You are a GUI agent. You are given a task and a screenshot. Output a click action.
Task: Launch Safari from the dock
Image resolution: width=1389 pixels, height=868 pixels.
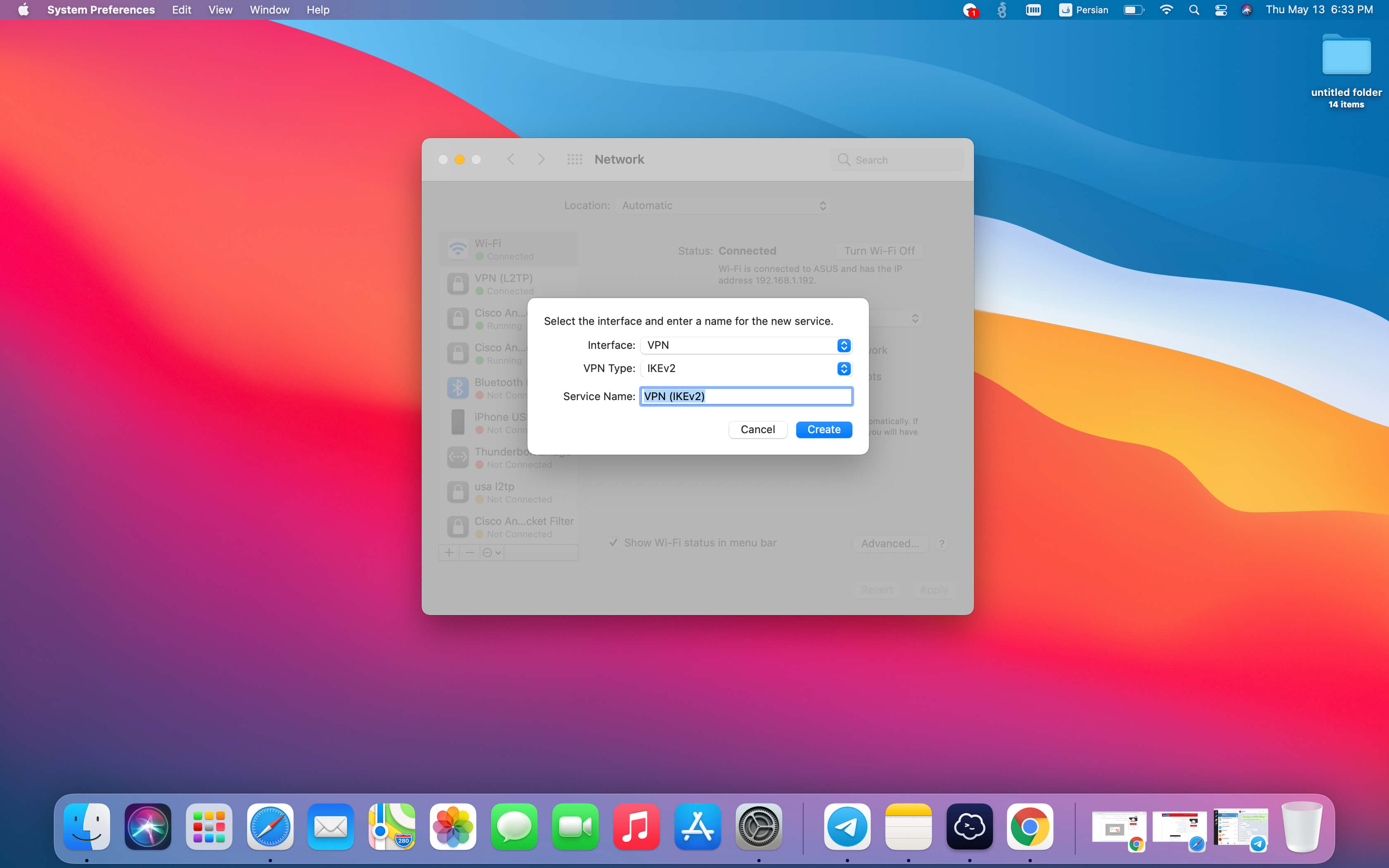pos(270,826)
